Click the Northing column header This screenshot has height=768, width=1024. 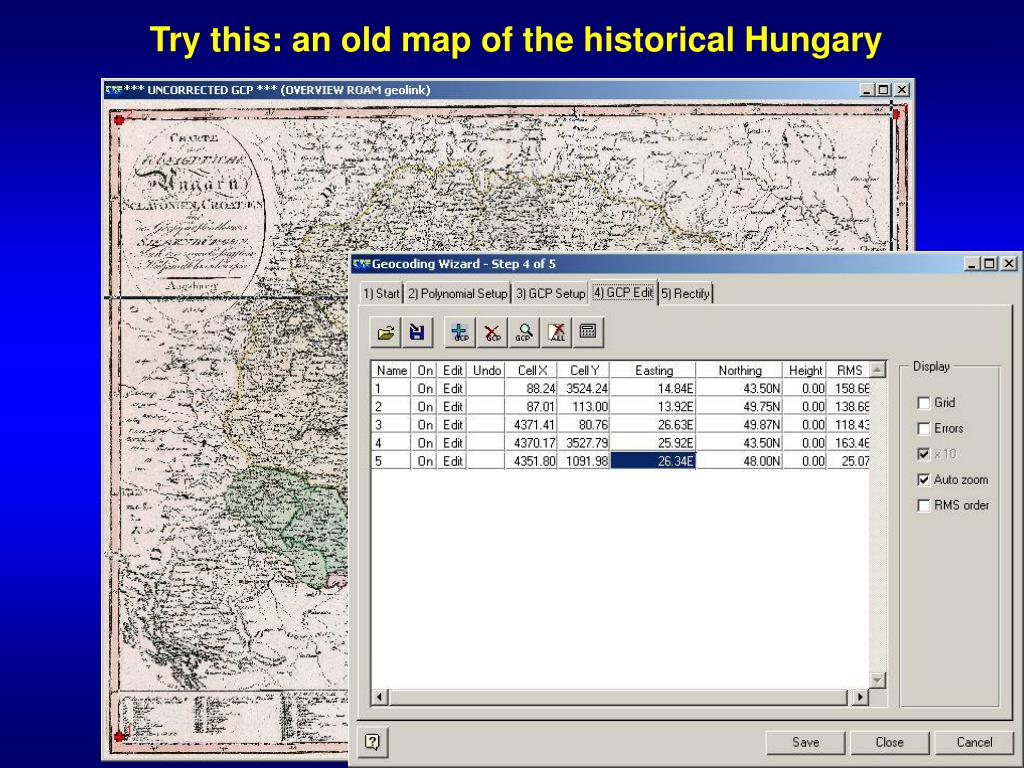tap(739, 370)
